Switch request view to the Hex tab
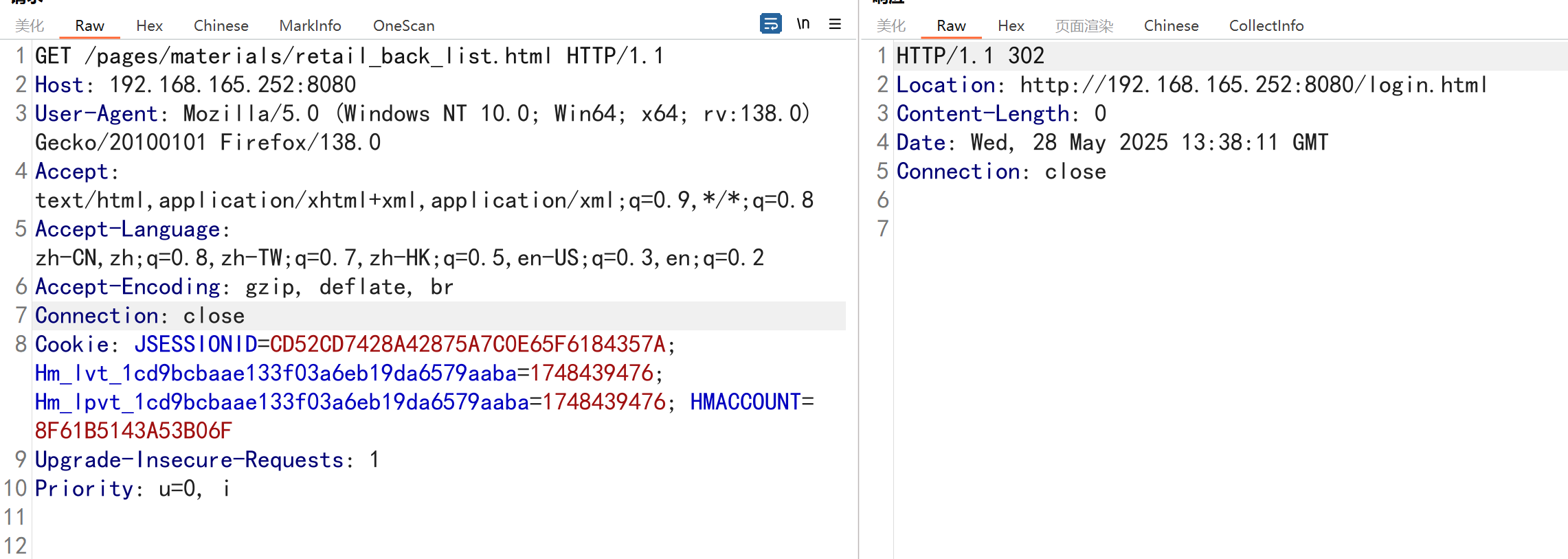Image resolution: width=1568 pixels, height=559 pixels. point(149,26)
